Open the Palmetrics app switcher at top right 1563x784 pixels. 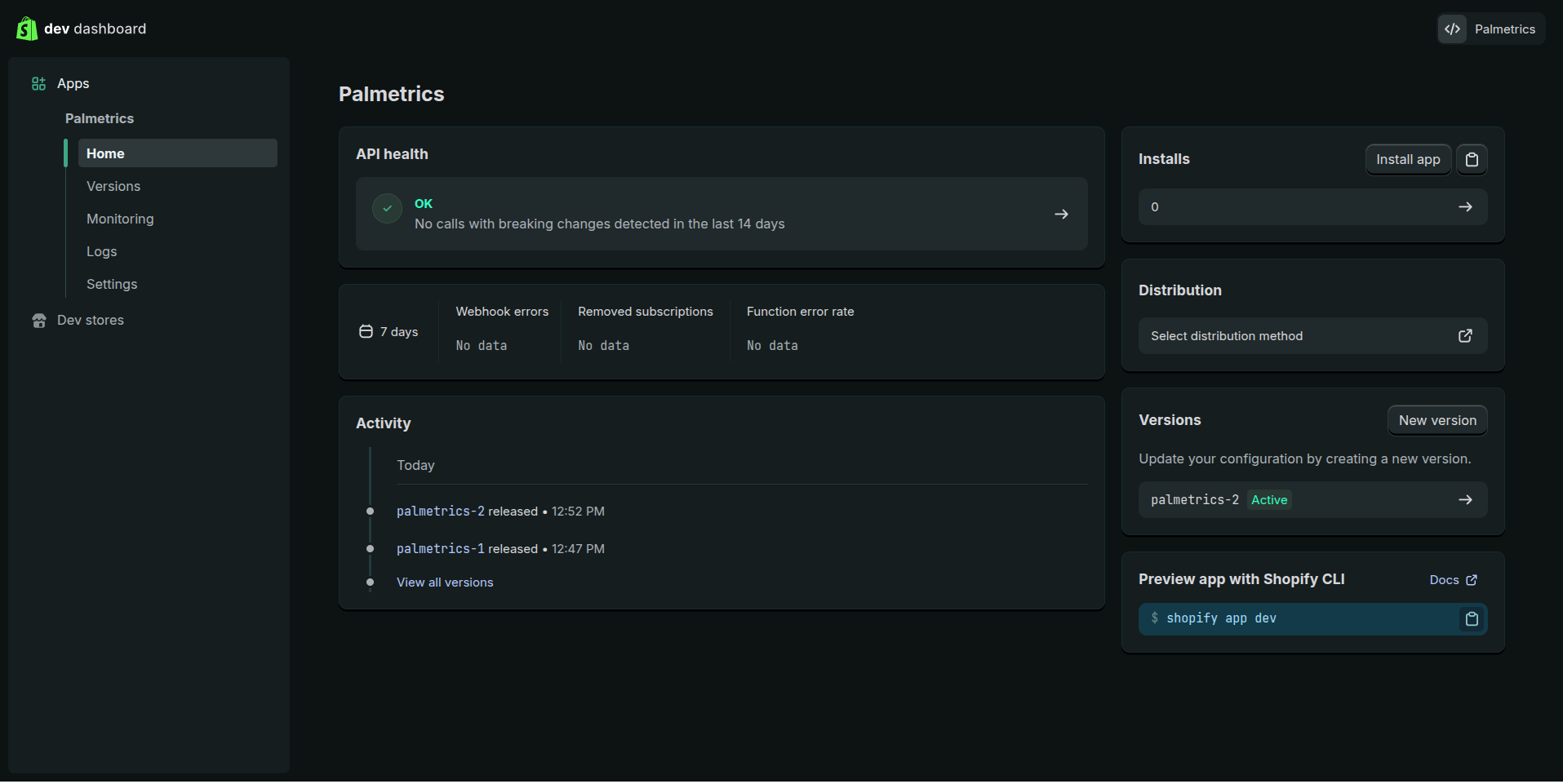point(1490,29)
